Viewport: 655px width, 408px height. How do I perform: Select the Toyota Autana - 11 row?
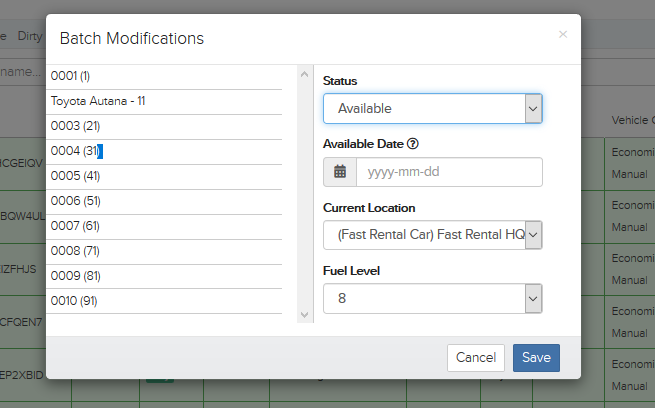(x=164, y=101)
